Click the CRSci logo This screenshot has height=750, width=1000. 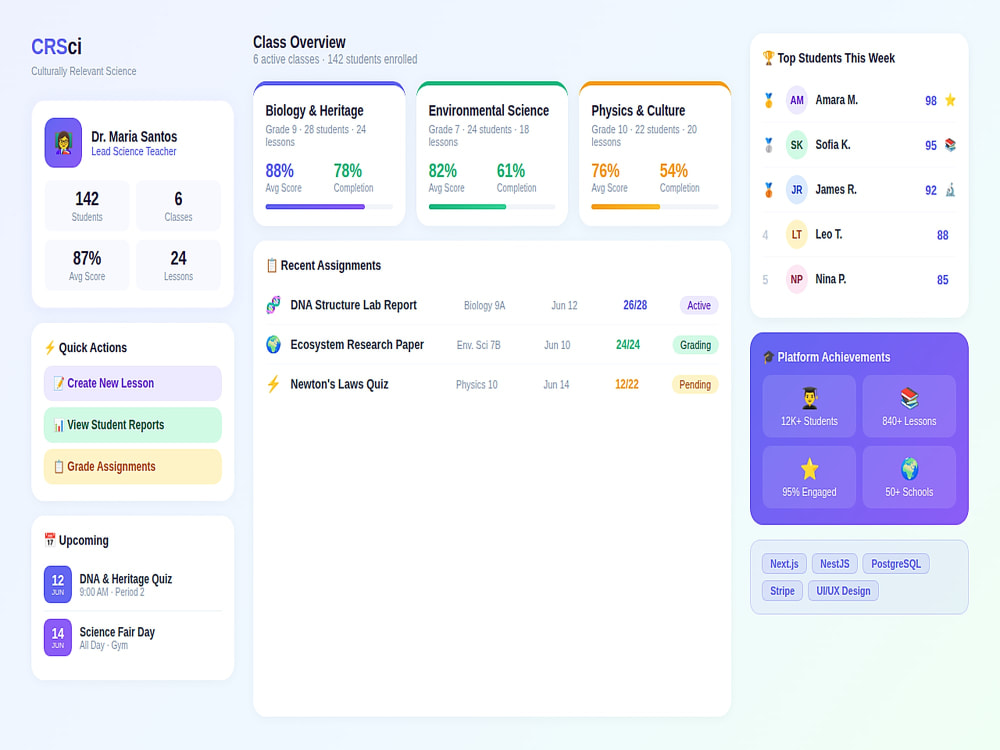(x=56, y=47)
